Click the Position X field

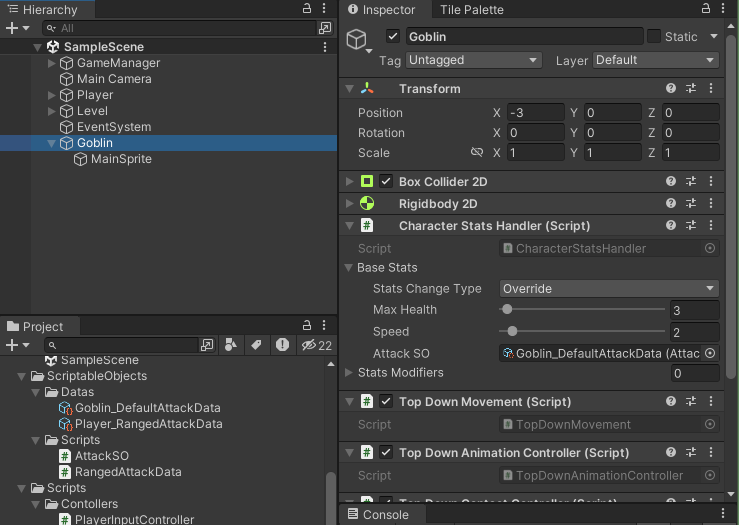coord(535,113)
